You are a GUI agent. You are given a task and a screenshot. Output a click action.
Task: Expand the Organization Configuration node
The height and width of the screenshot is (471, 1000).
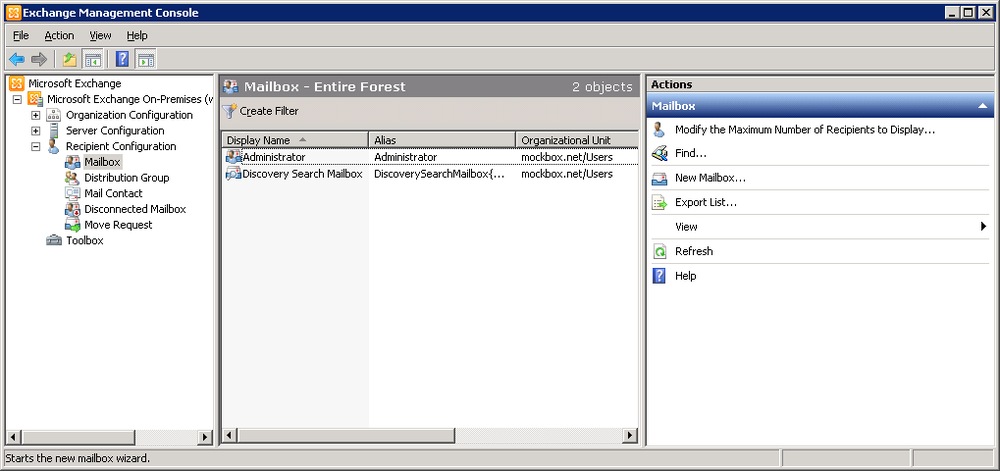[36, 115]
